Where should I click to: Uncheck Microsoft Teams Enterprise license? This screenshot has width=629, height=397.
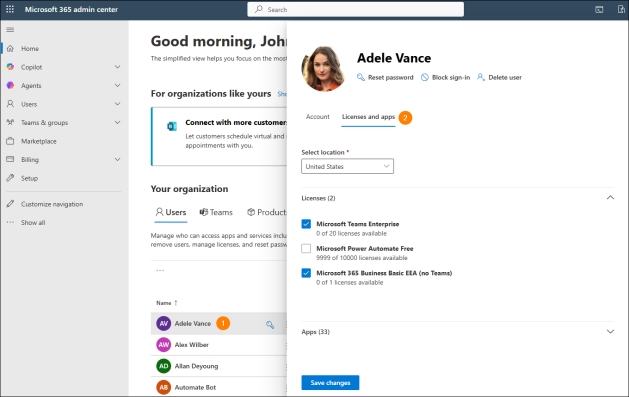pyautogui.click(x=306, y=224)
